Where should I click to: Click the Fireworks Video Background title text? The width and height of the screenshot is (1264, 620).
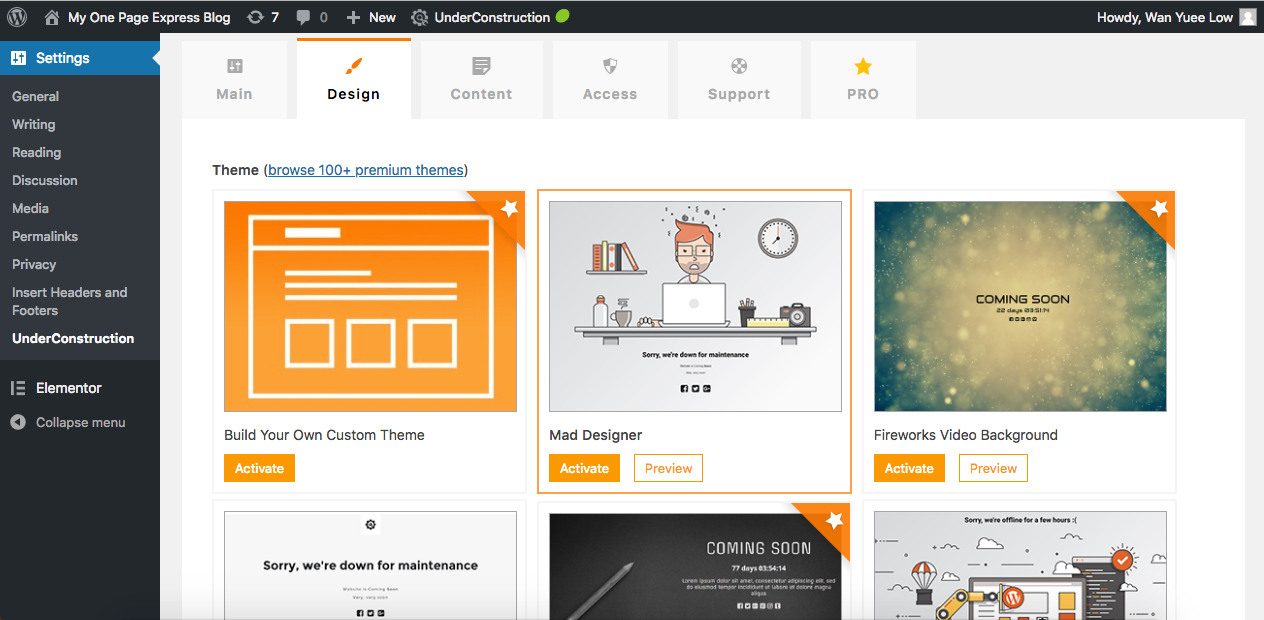click(966, 435)
